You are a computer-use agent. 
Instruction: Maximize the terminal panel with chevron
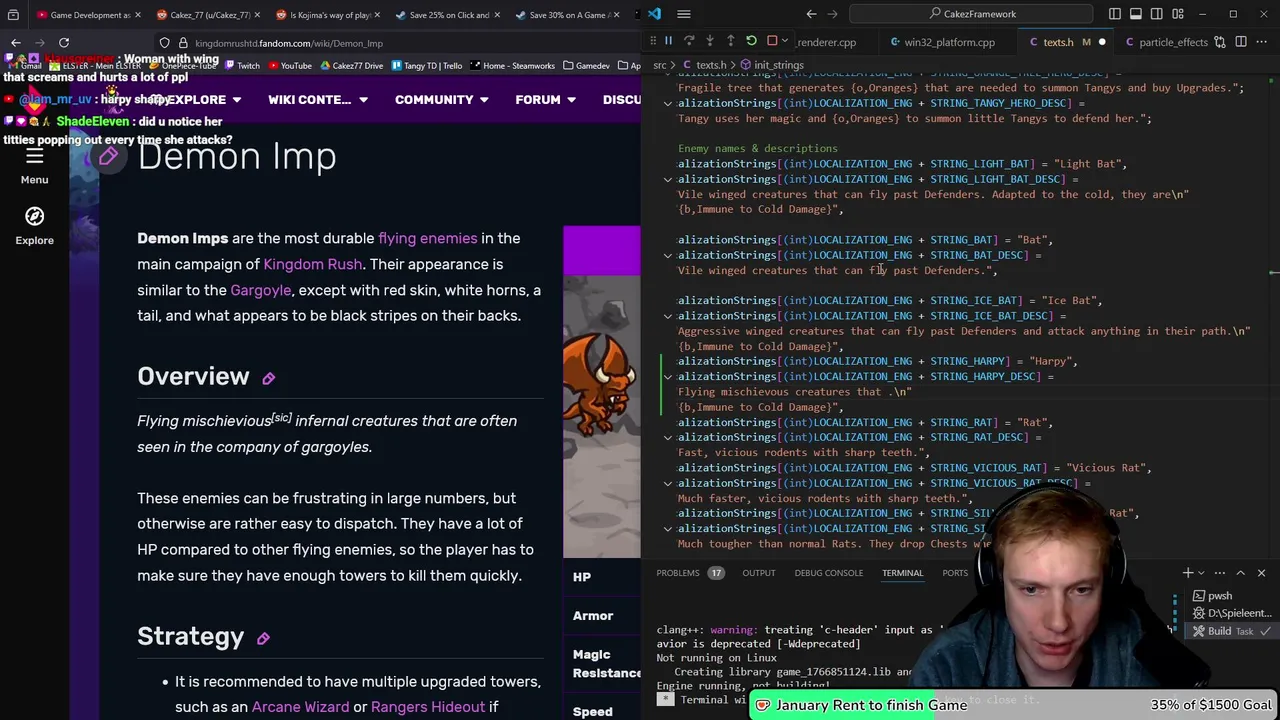point(1240,573)
